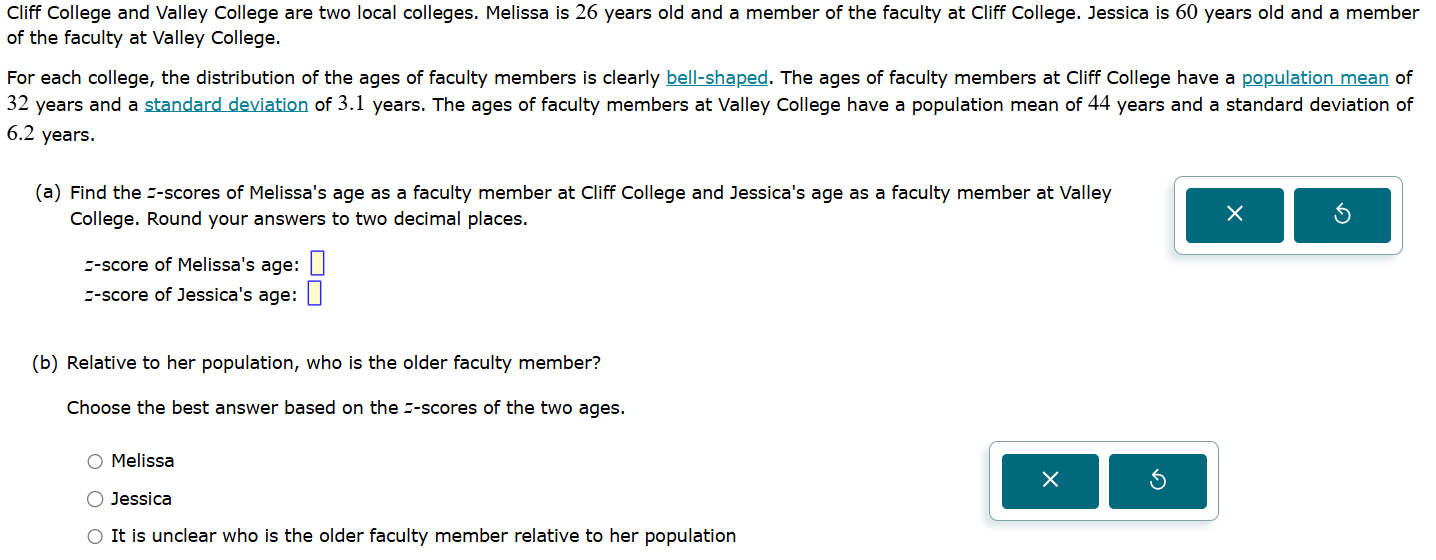Click the "z-score of Melissa's age:" label
Viewport: 1436px width, 560px height.
click(x=192, y=265)
